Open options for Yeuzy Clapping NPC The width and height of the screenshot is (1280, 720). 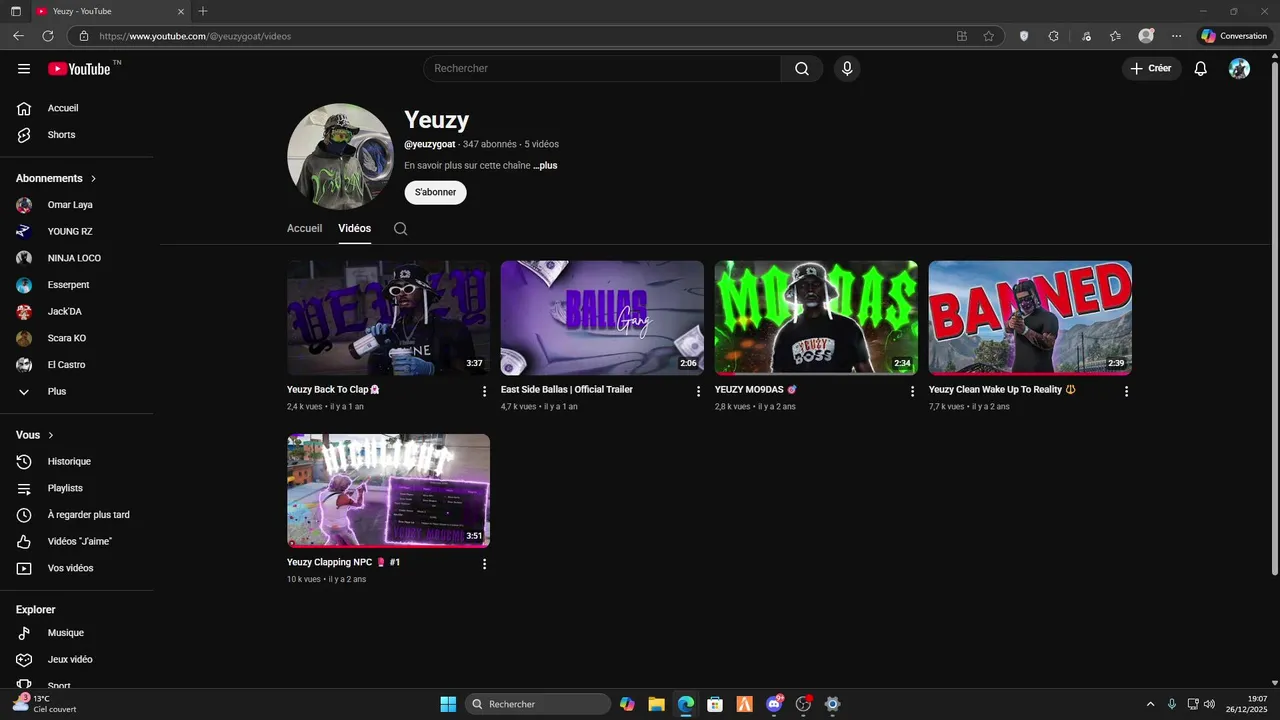pos(485,564)
